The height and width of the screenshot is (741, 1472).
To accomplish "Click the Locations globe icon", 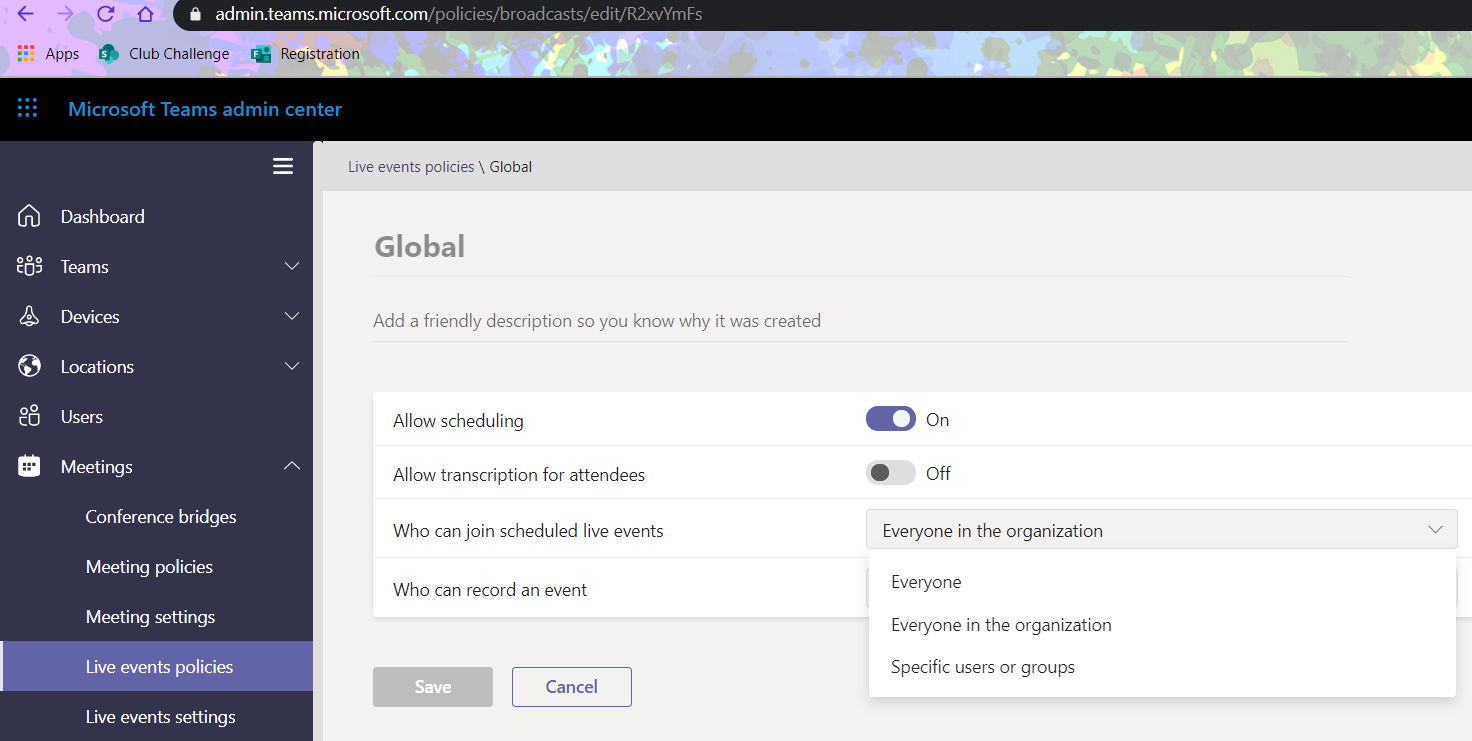I will [x=29, y=366].
